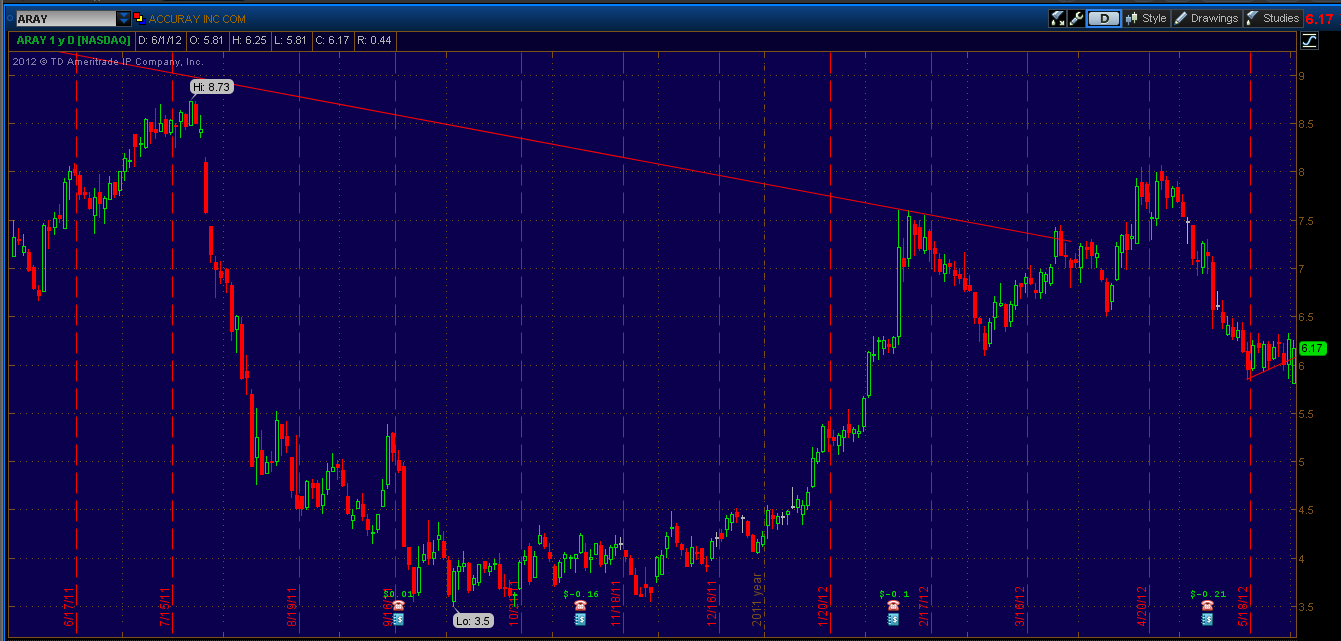Open the quick study flask arrow icon
1341x641 pixels.
click(x=1057, y=18)
